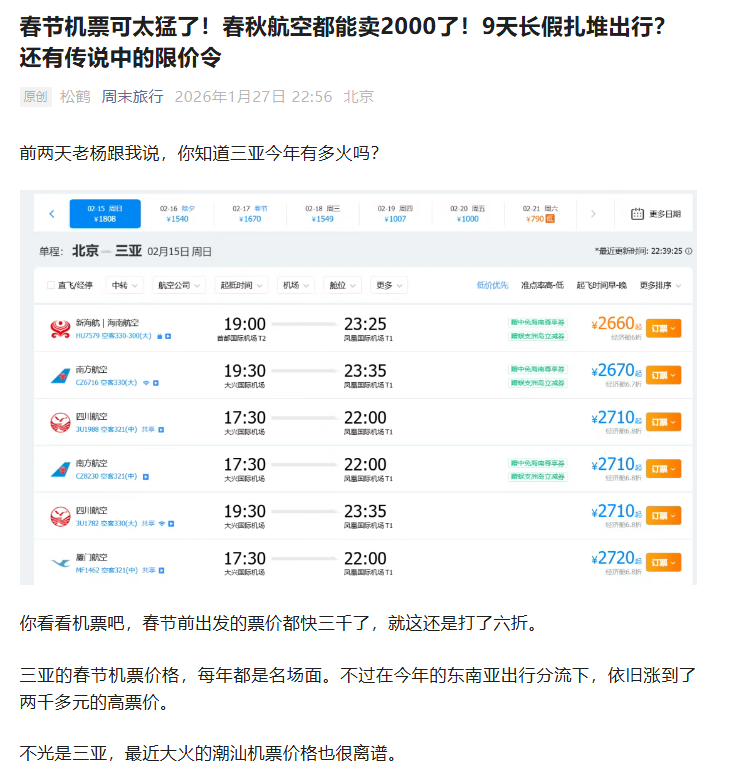The width and height of the screenshot is (730, 784).
Task: Click the publish date 2026年1月27日 22:56
Action: point(253,96)
